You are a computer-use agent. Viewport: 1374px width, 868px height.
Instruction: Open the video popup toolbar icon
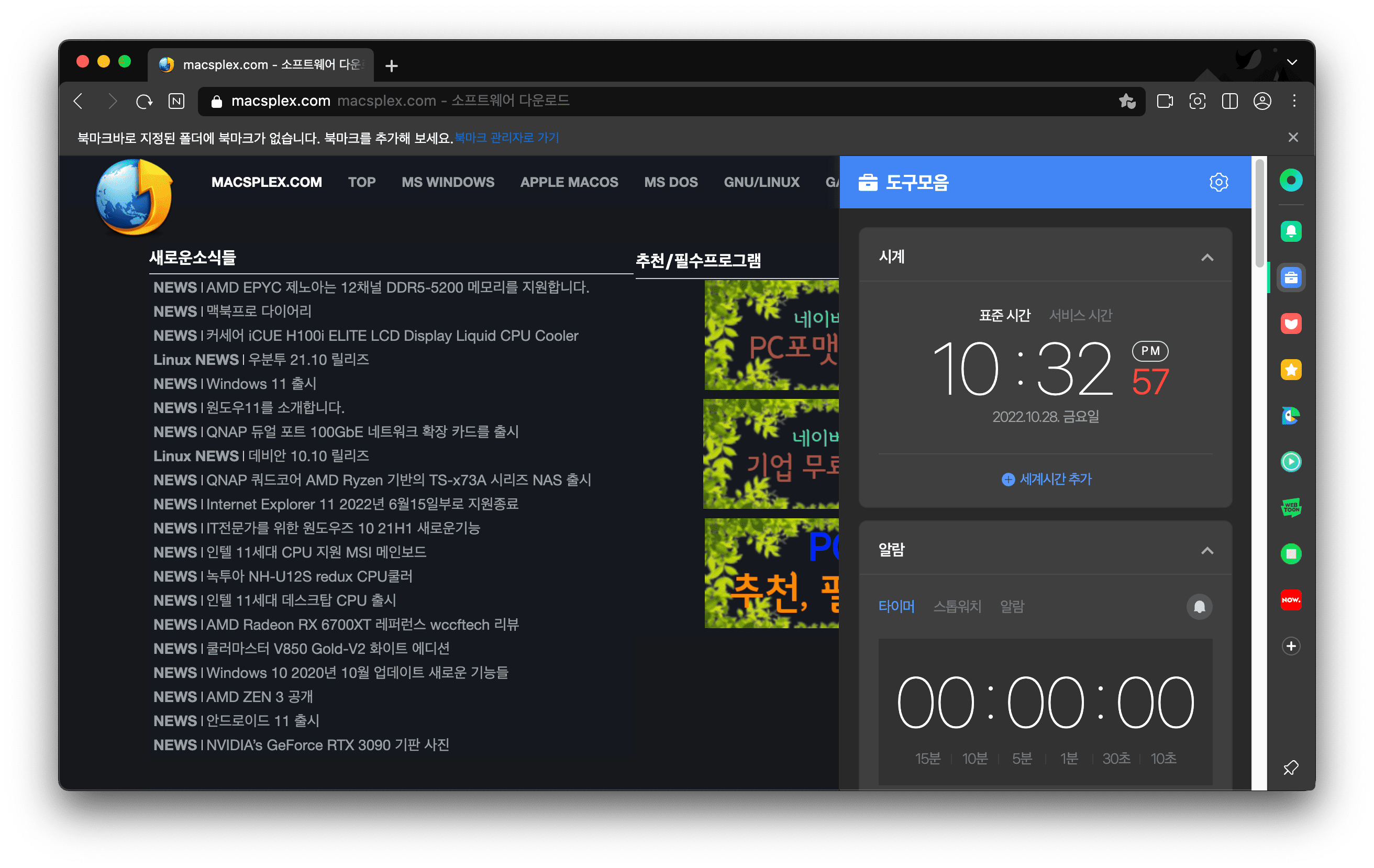[x=1165, y=101]
